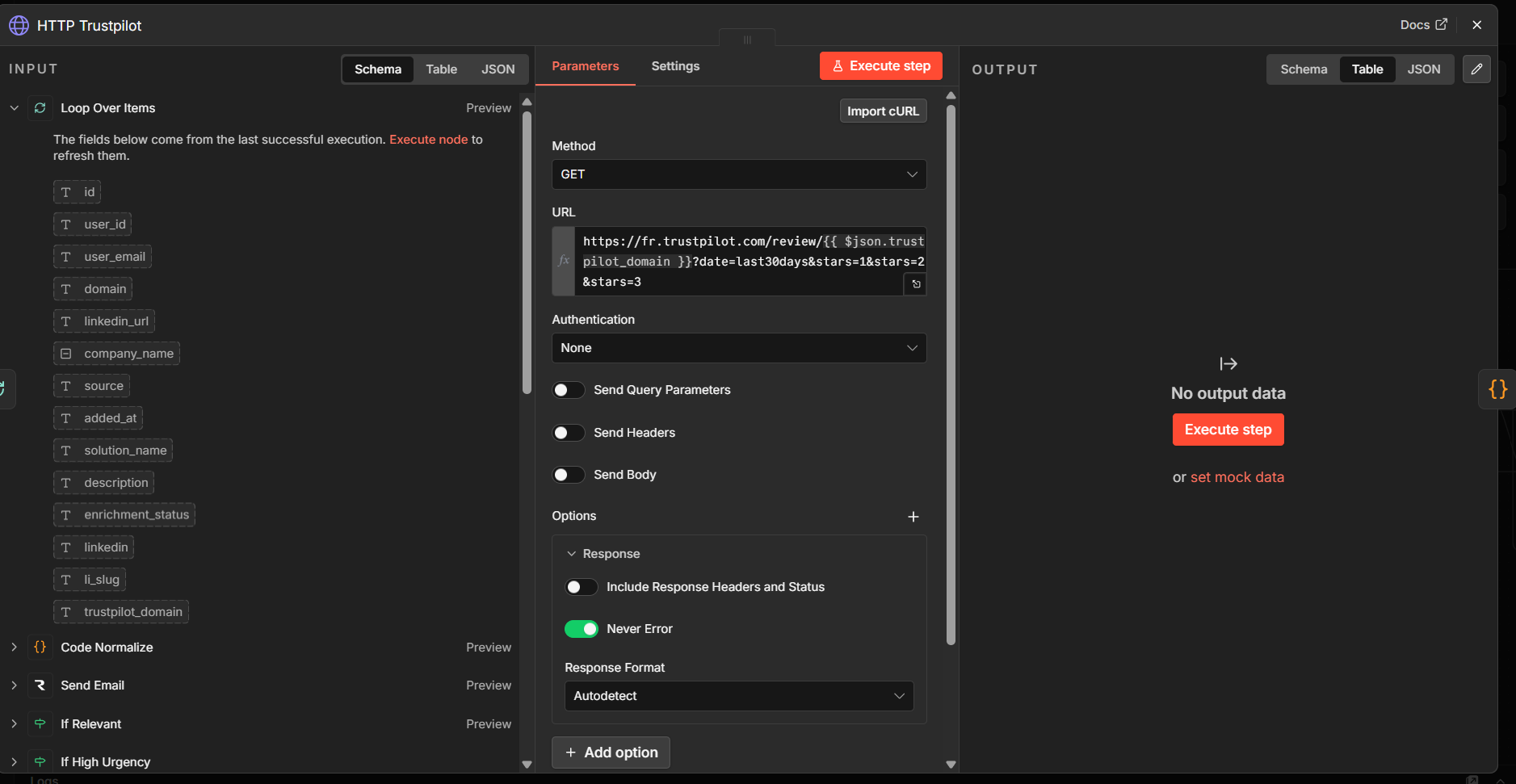The width and height of the screenshot is (1516, 784).
Task: Click the HTTP globe icon in title bar
Action: (x=19, y=26)
